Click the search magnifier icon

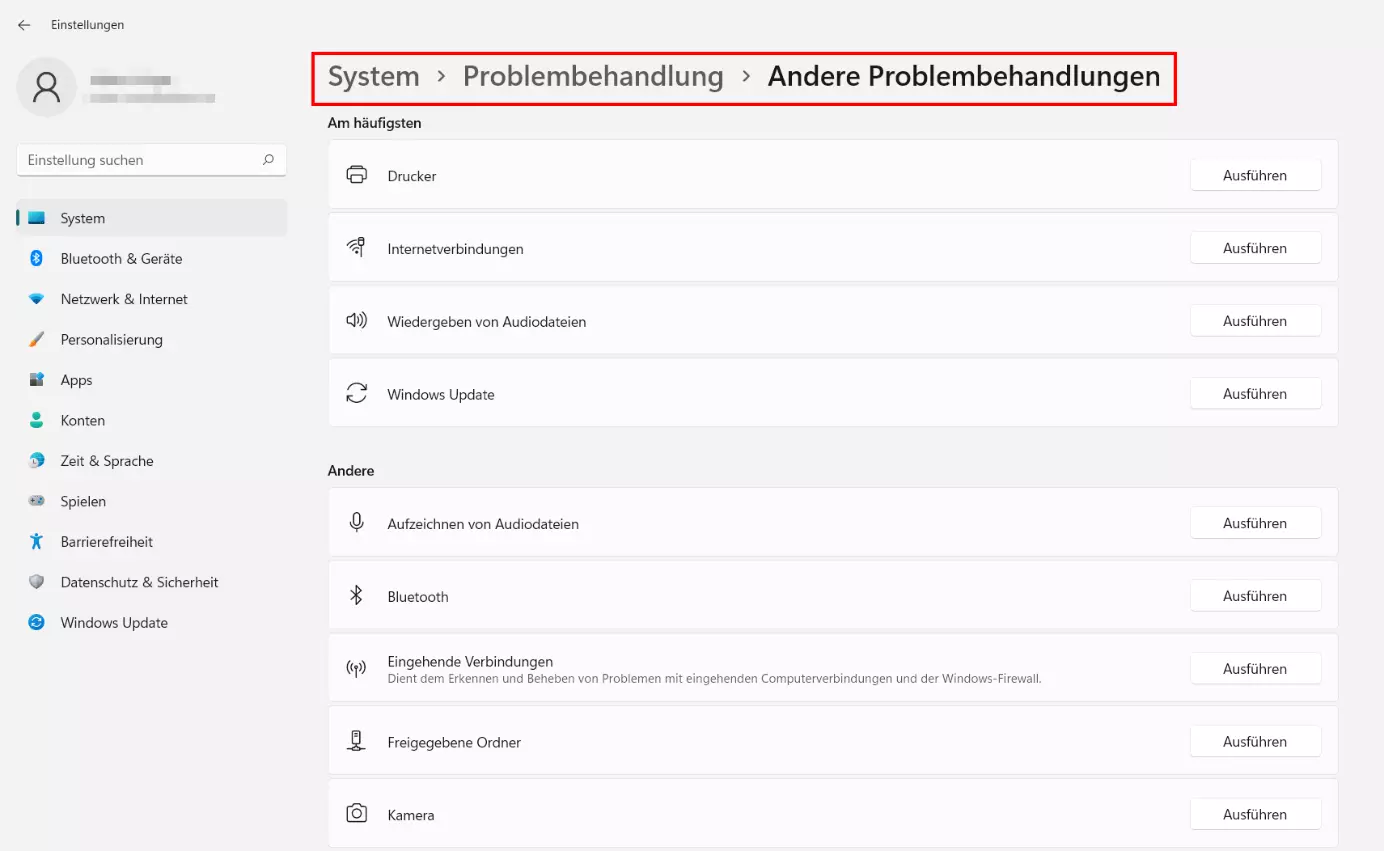(268, 159)
